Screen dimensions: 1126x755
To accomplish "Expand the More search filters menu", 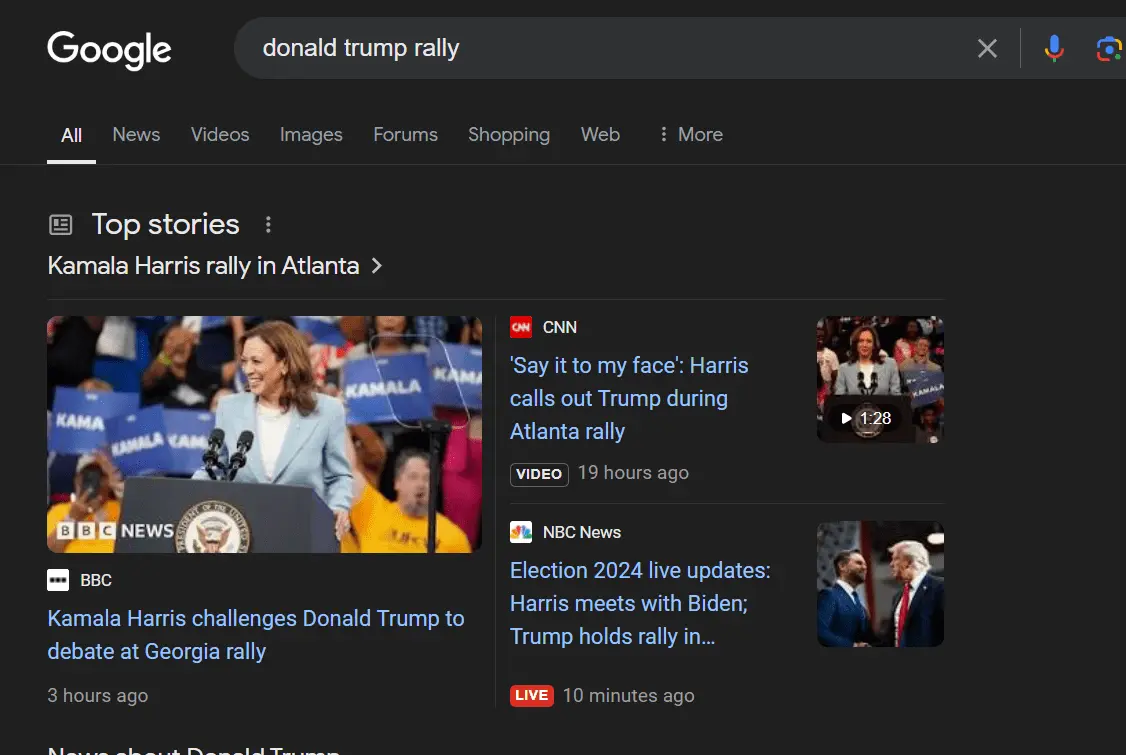I will tap(690, 134).
